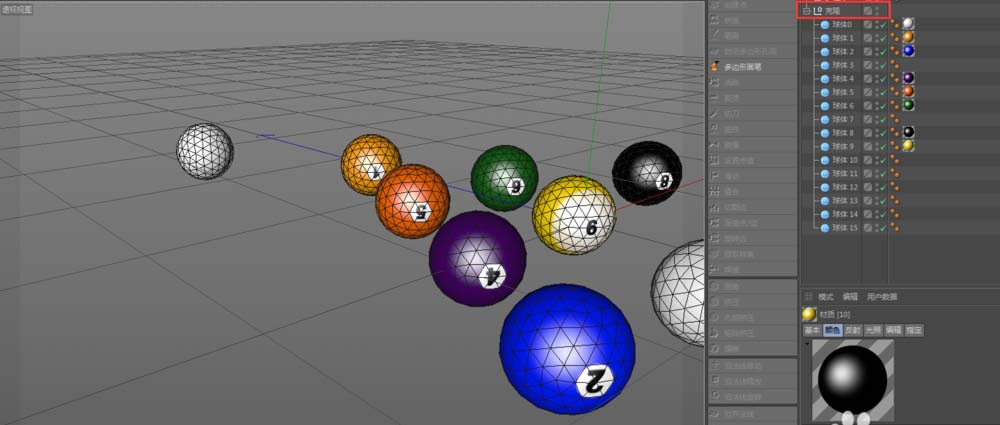Open the 编辑 menu in attributes panel
The height and width of the screenshot is (425, 1000).
850,297
